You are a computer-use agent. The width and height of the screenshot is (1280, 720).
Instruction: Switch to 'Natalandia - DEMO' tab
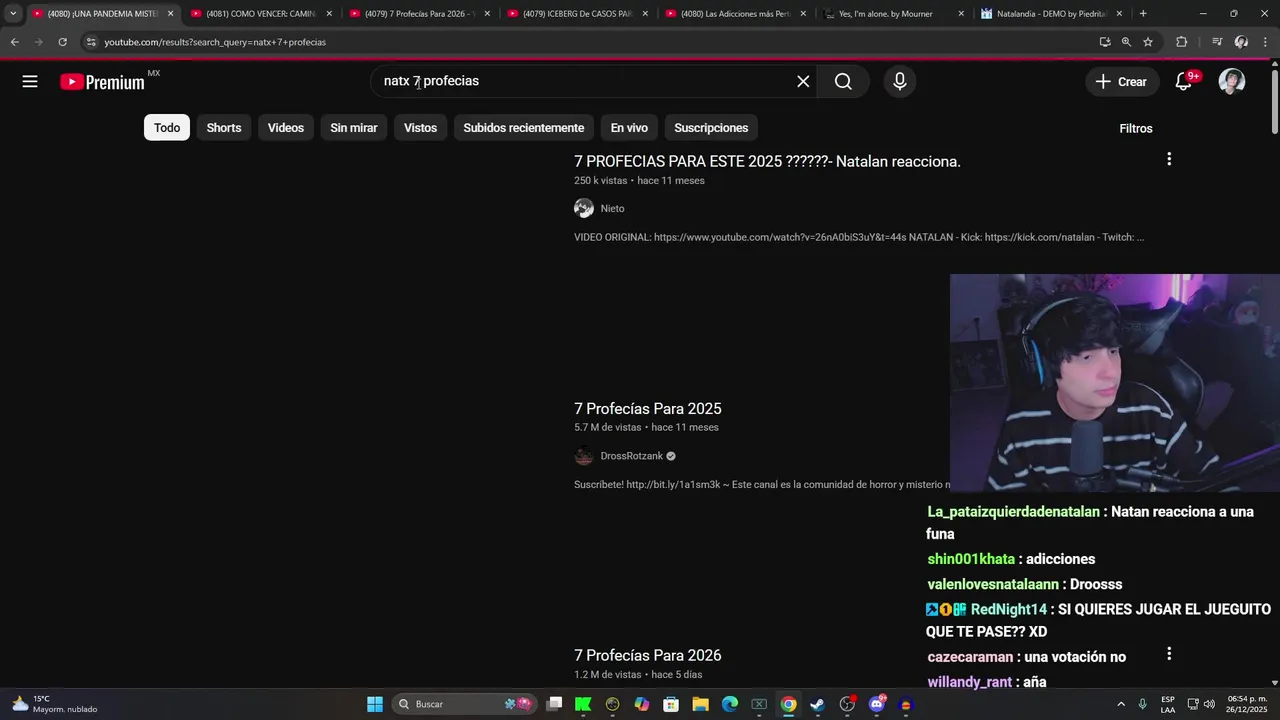1051,14
